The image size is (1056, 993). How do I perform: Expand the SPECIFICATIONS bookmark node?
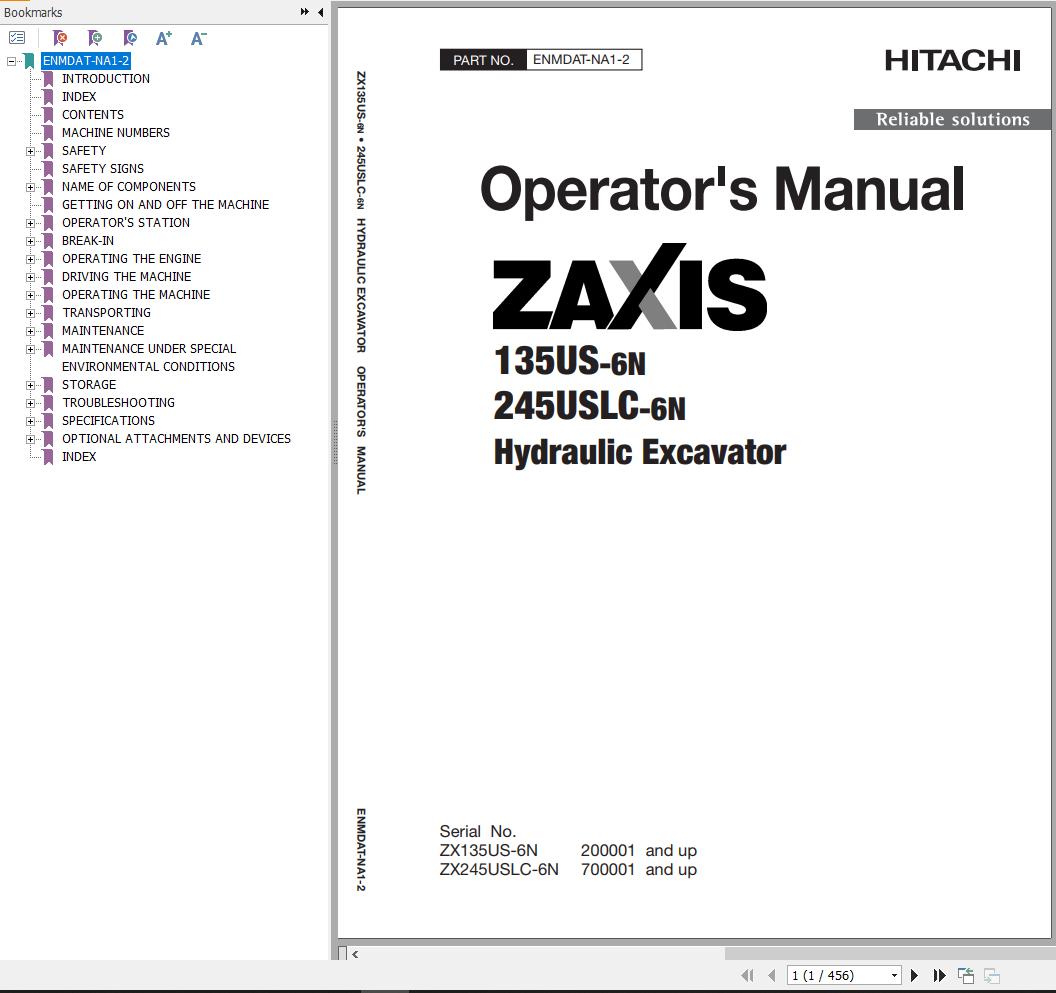(30, 422)
